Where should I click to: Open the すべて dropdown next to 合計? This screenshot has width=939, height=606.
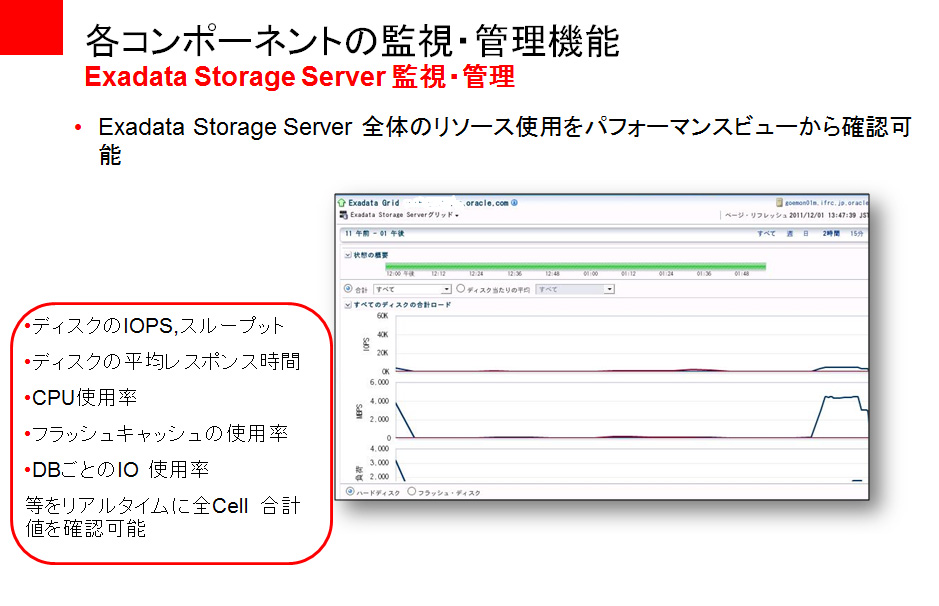pos(412,289)
